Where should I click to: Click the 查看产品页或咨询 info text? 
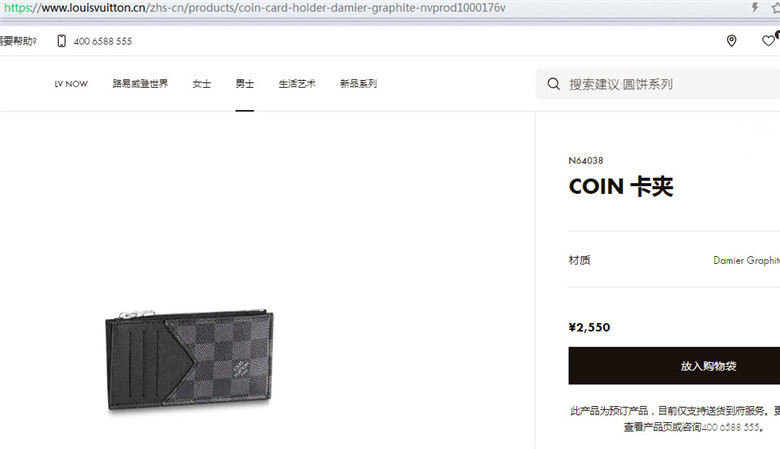click(x=663, y=427)
